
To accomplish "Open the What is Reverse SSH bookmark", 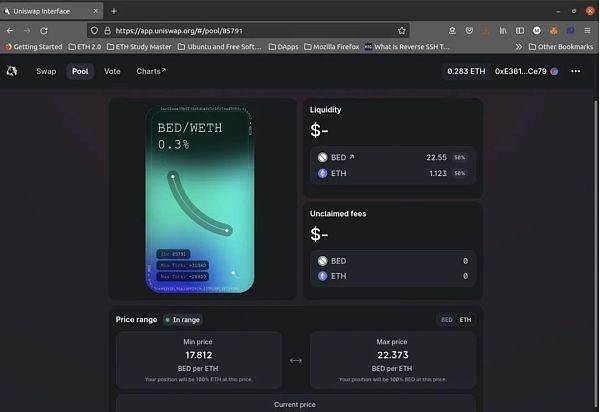I will pos(407,47).
